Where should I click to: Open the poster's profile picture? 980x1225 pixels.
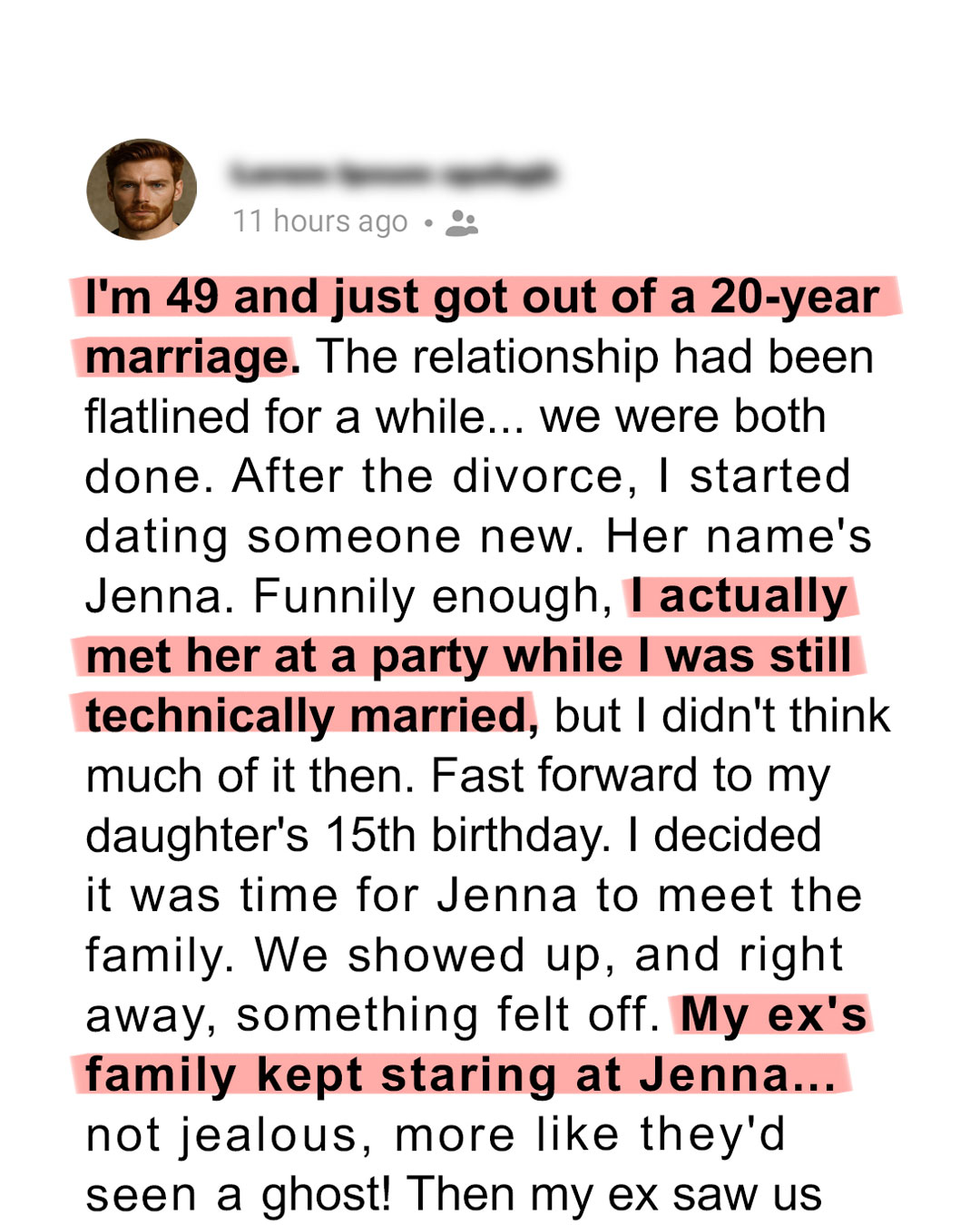point(142,190)
